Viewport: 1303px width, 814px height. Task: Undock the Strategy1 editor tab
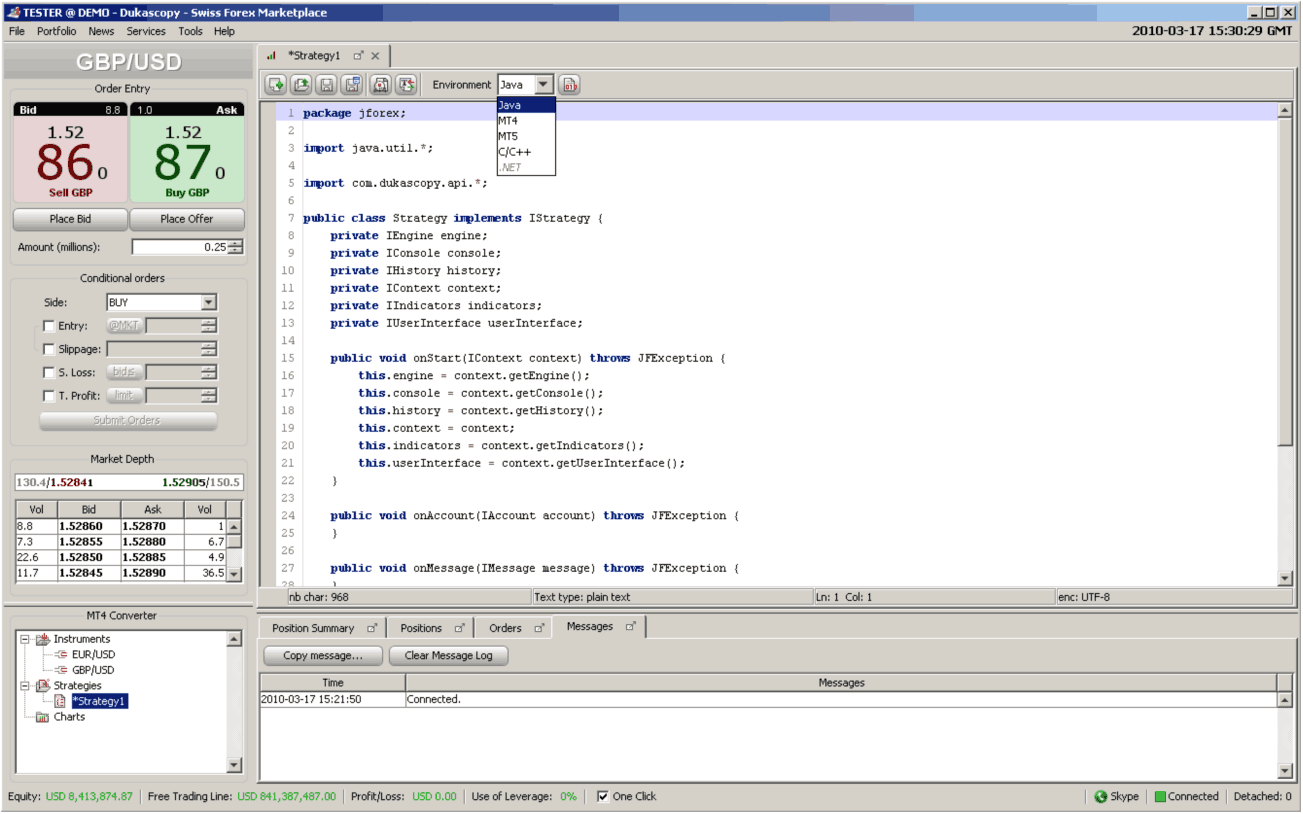[359, 56]
